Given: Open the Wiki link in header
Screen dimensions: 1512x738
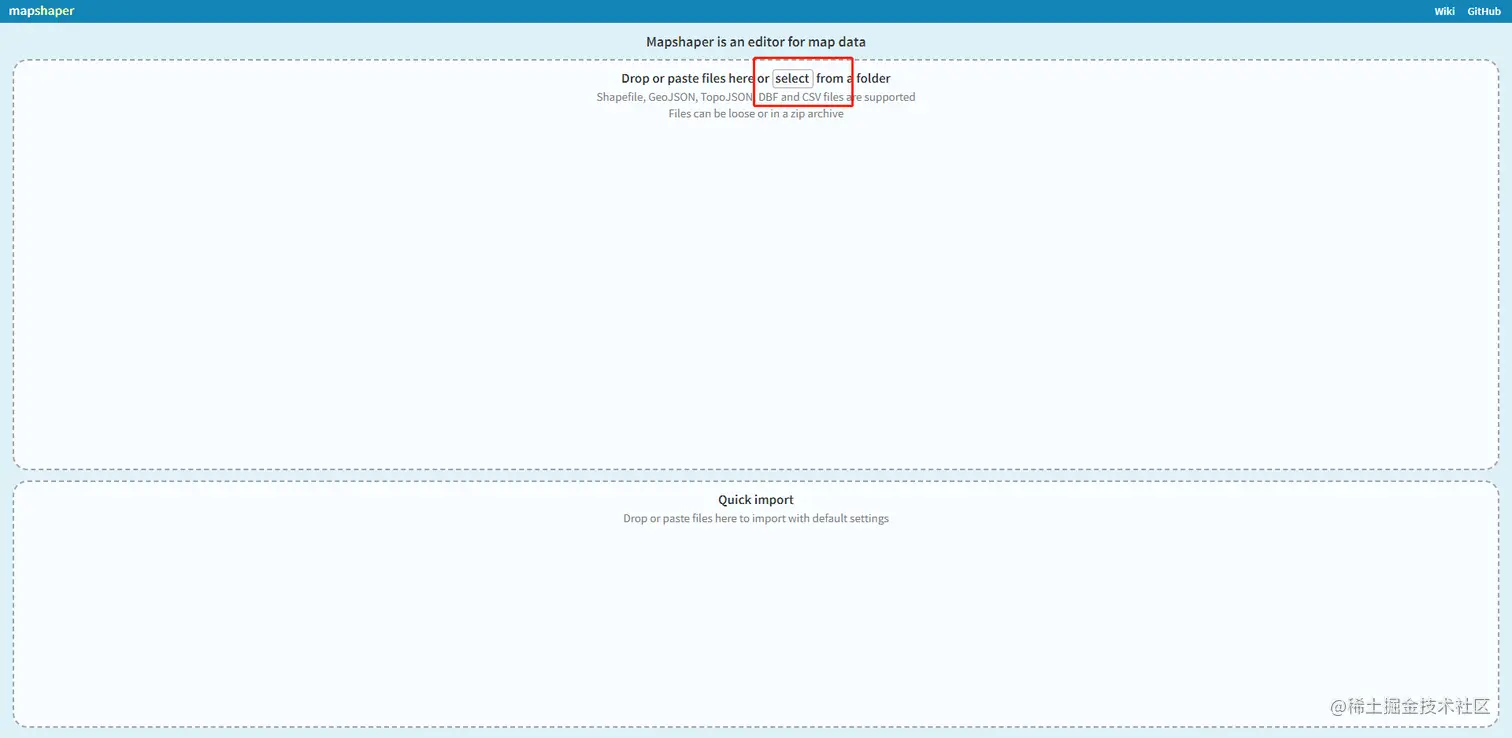Looking at the screenshot, I should coord(1444,11).
